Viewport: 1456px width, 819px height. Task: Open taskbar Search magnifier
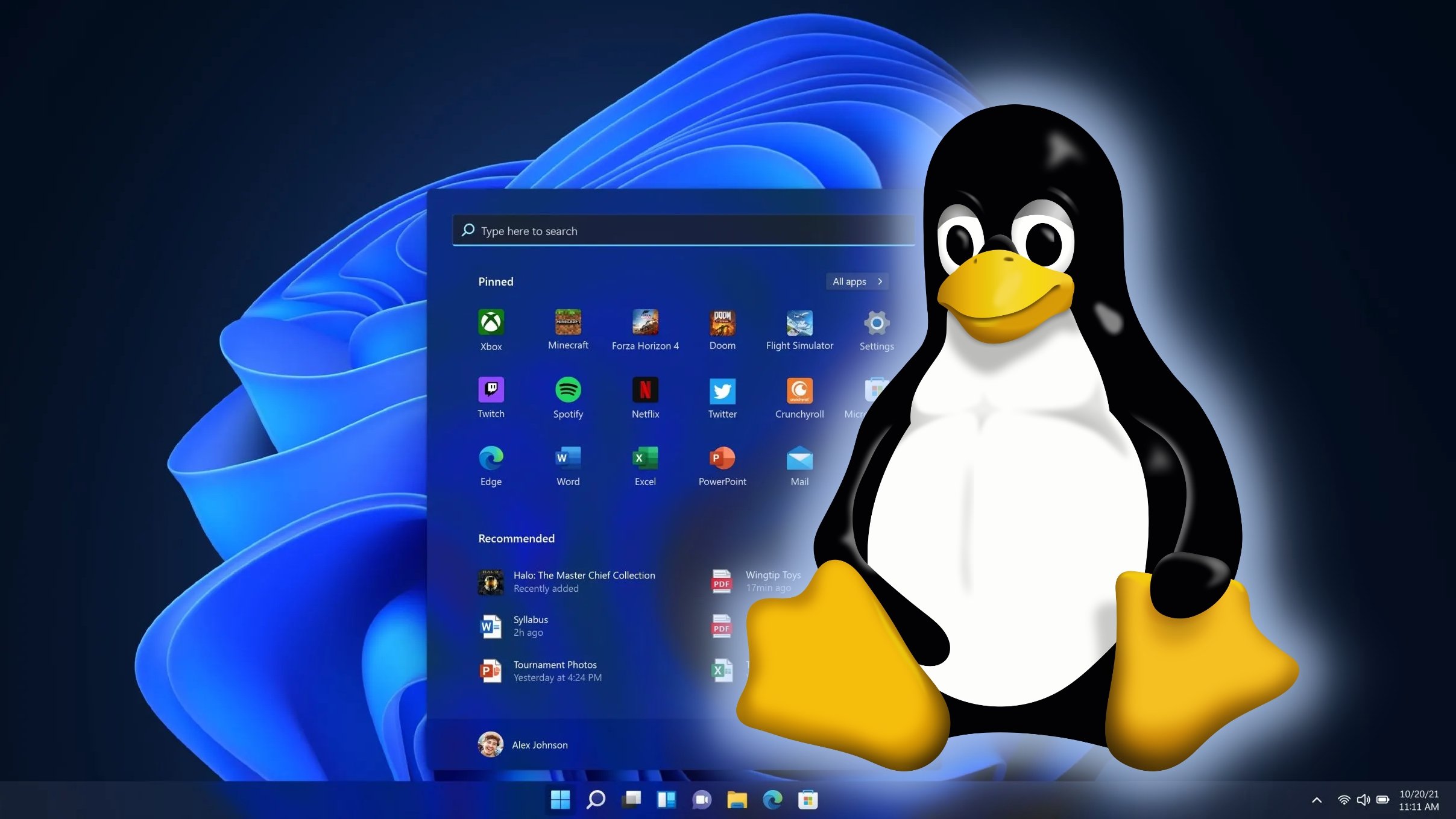pos(596,799)
